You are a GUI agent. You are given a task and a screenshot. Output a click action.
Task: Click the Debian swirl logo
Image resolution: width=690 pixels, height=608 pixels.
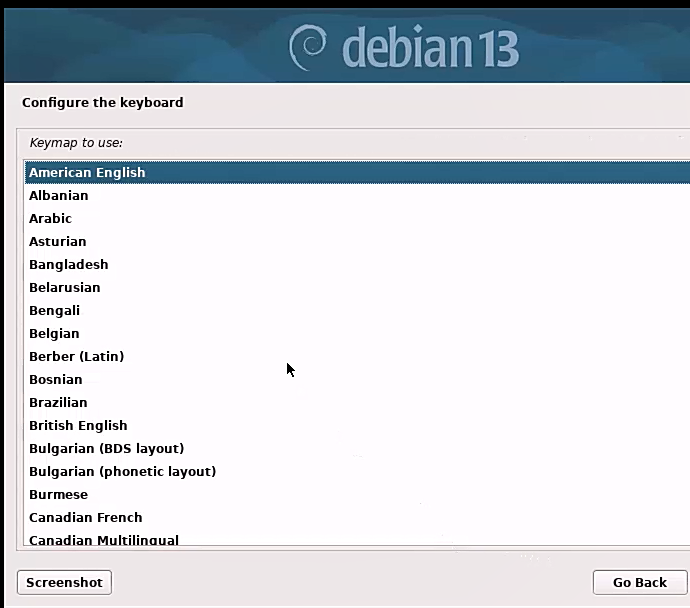pos(309,46)
